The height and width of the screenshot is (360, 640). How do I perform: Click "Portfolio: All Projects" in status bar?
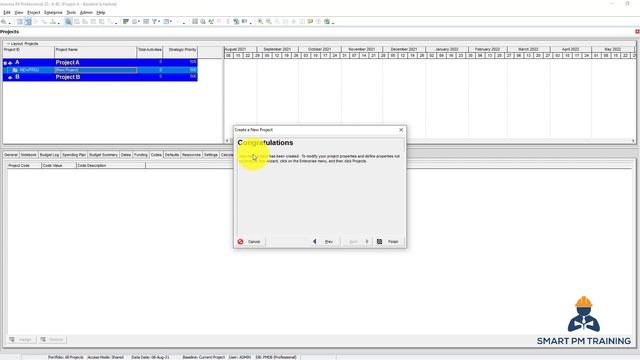point(65,357)
